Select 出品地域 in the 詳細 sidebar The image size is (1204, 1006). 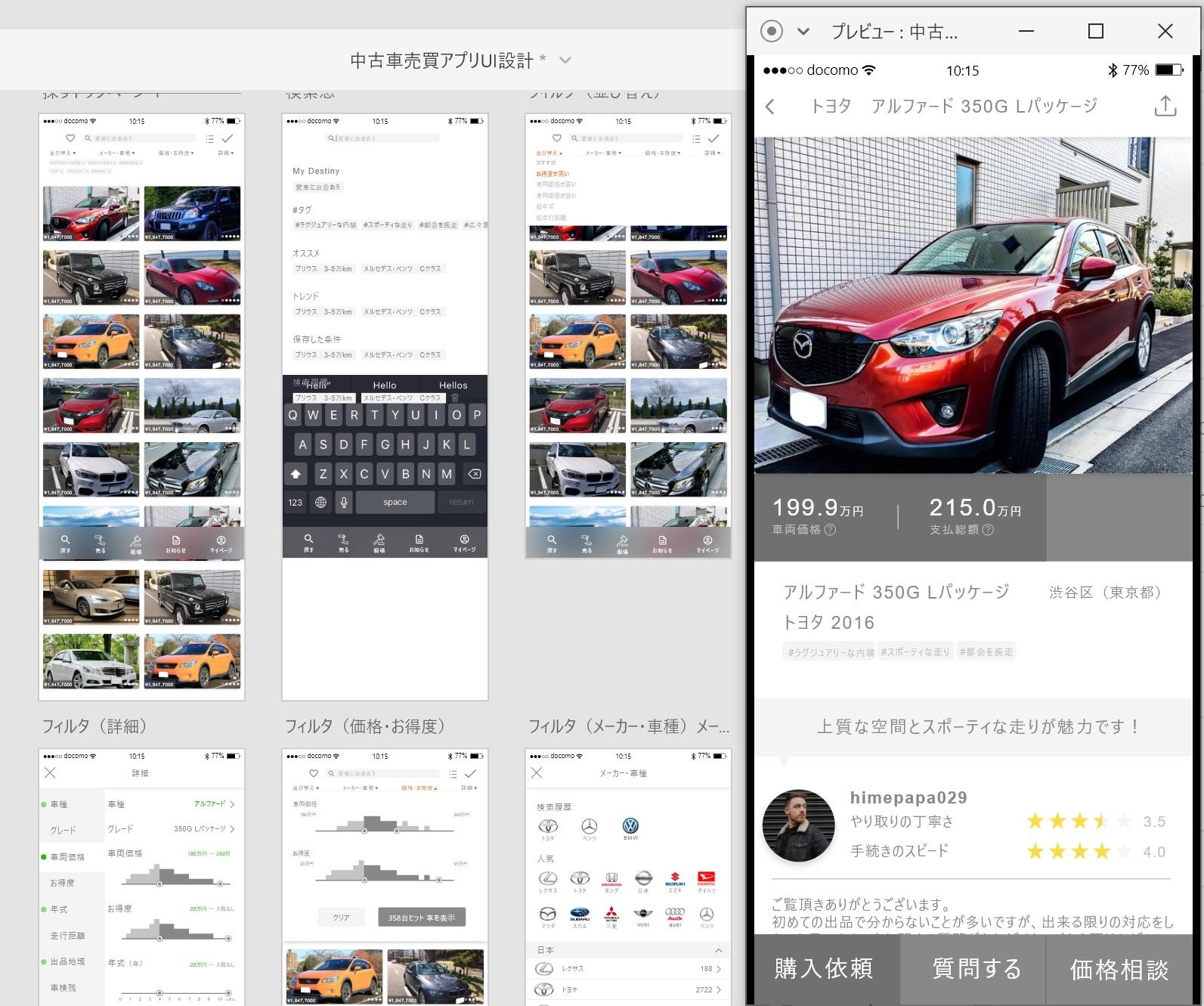pyautogui.click(x=67, y=961)
